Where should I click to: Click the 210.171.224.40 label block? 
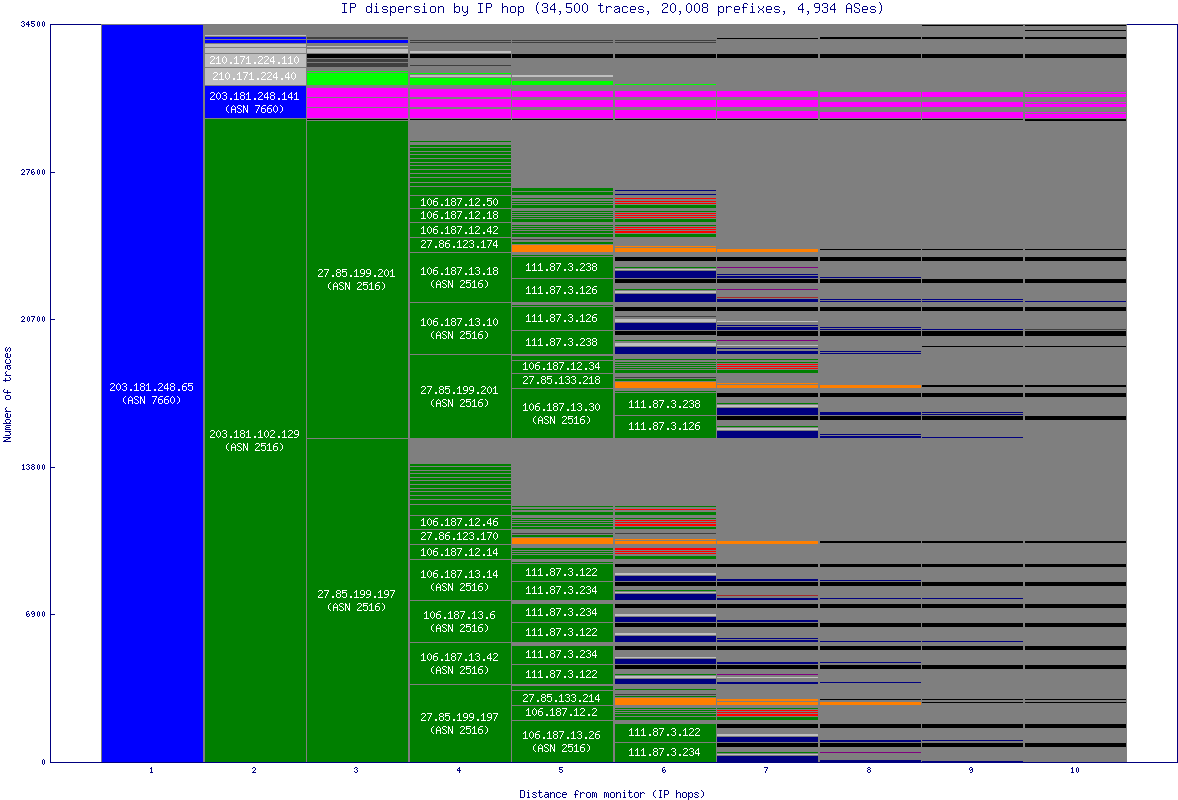pos(254,75)
